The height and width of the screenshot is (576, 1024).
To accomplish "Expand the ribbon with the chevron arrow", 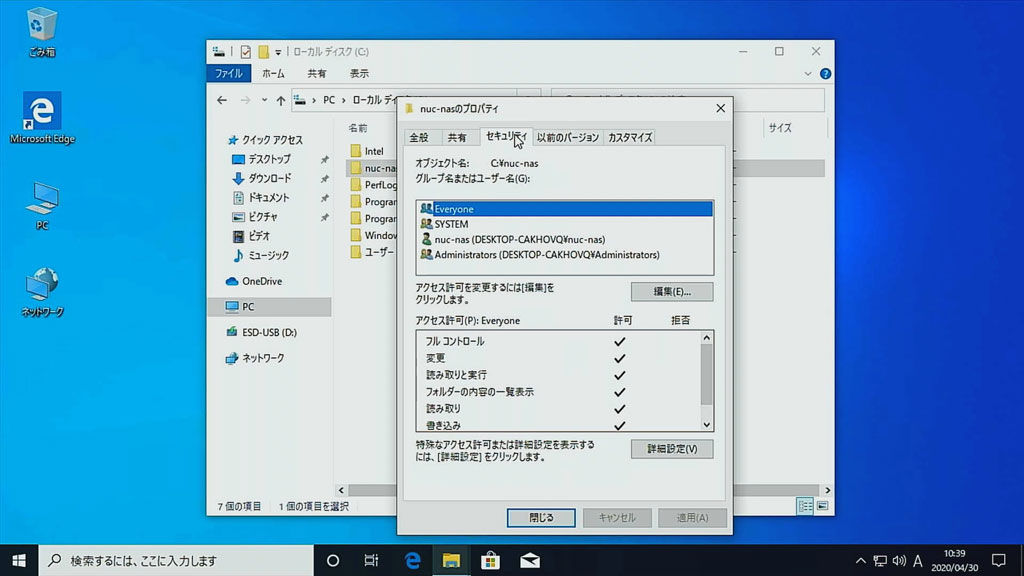I will click(810, 74).
